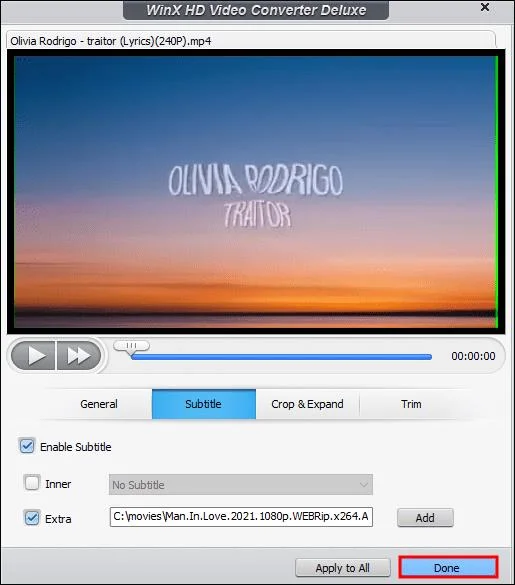Check the Inner subtitle checkbox
The image size is (515, 585).
(x=32, y=482)
